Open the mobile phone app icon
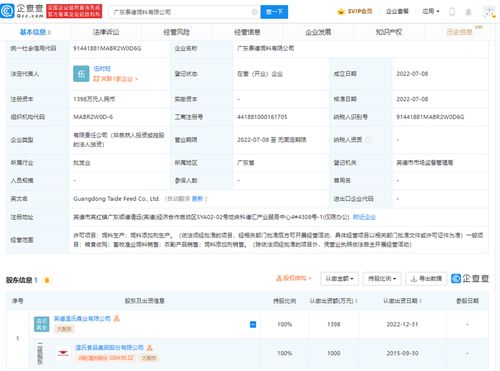Screen dimensions: 500x371 (x=452, y=12)
